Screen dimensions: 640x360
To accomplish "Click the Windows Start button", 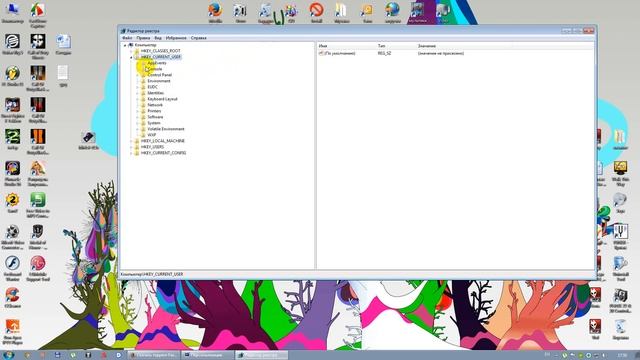I will click(9, 355).
